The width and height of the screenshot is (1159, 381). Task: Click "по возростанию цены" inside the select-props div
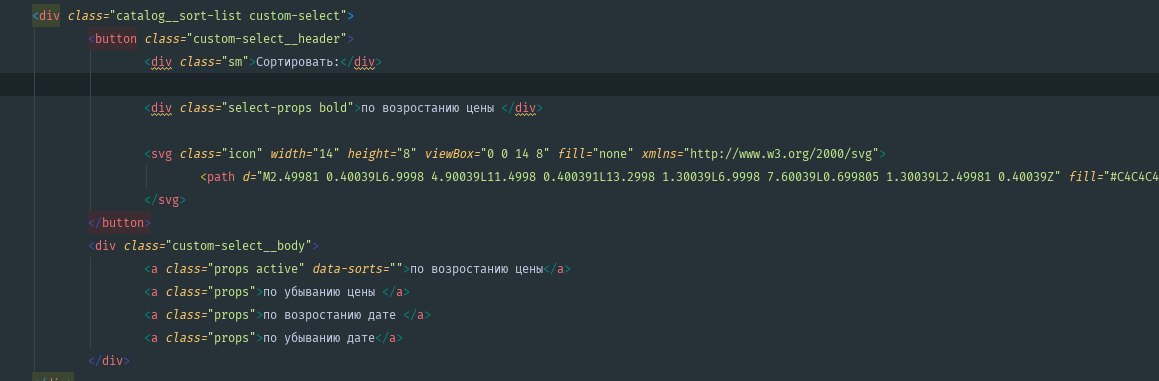pos(427,108)
